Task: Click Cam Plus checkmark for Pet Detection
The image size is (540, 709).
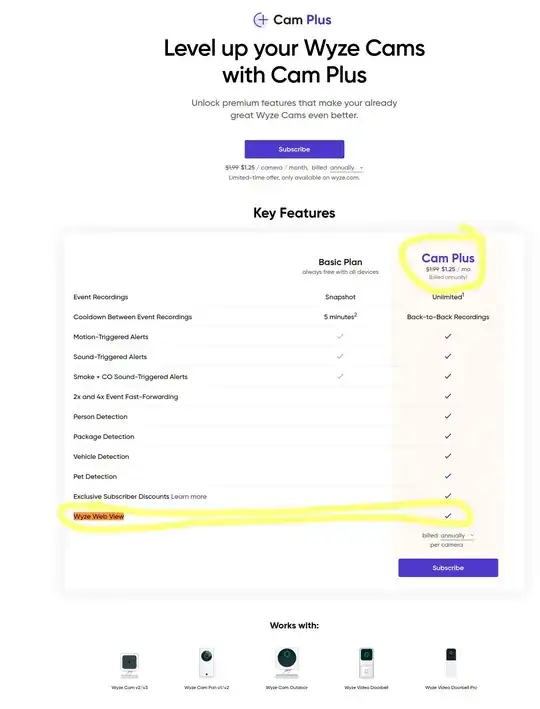Action: 448,476
